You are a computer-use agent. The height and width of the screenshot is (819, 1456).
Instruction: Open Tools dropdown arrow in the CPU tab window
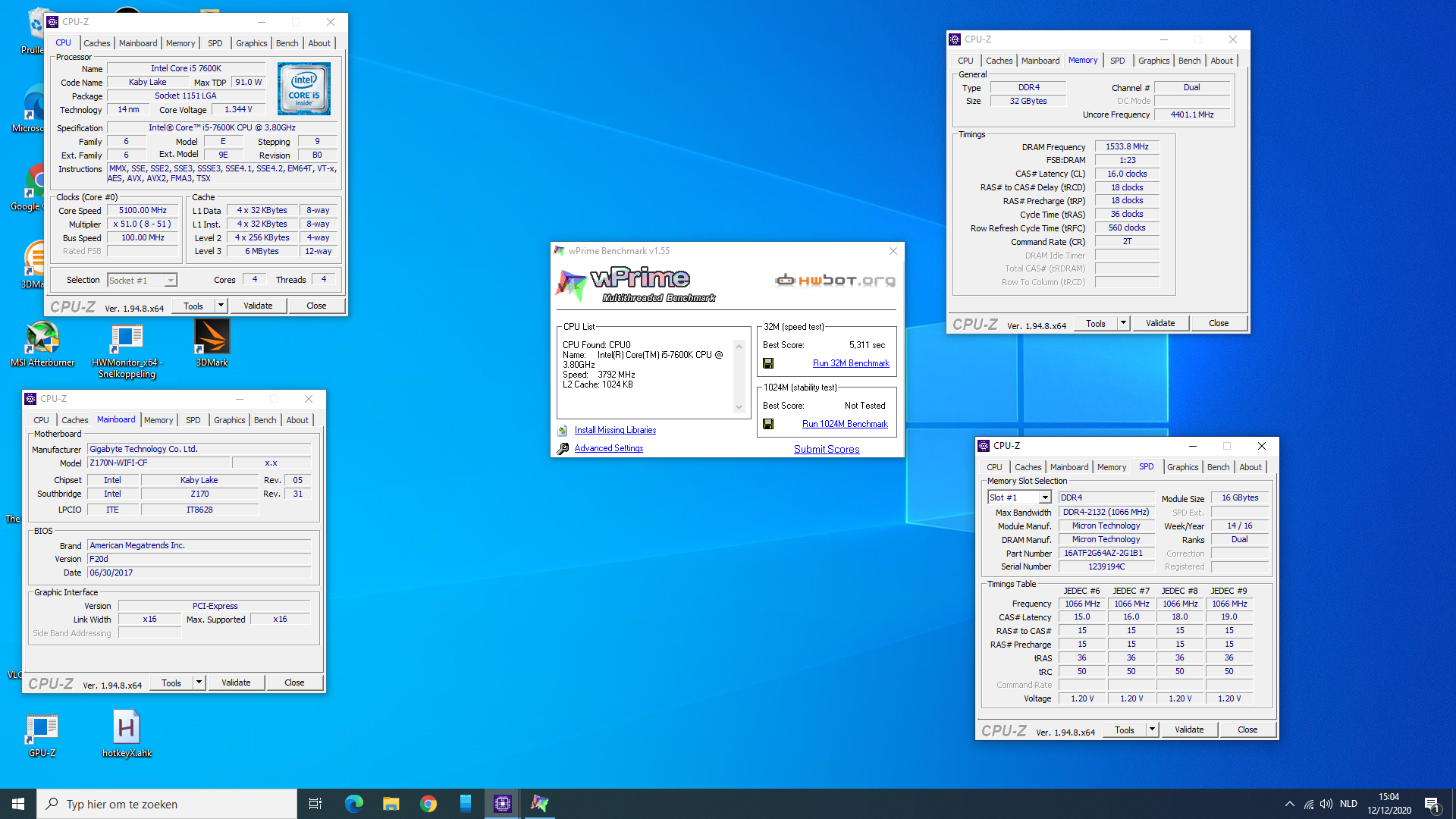(221, 306)
